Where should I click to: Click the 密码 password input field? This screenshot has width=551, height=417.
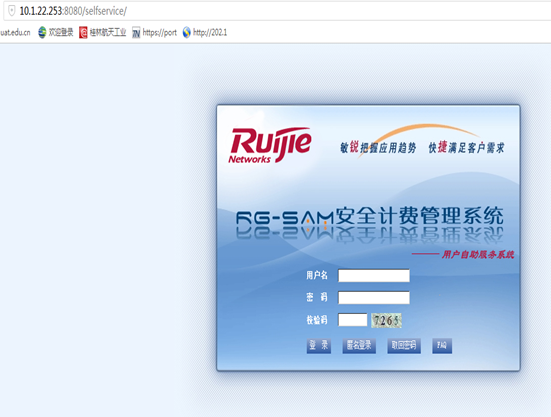[x=374, y=298]
